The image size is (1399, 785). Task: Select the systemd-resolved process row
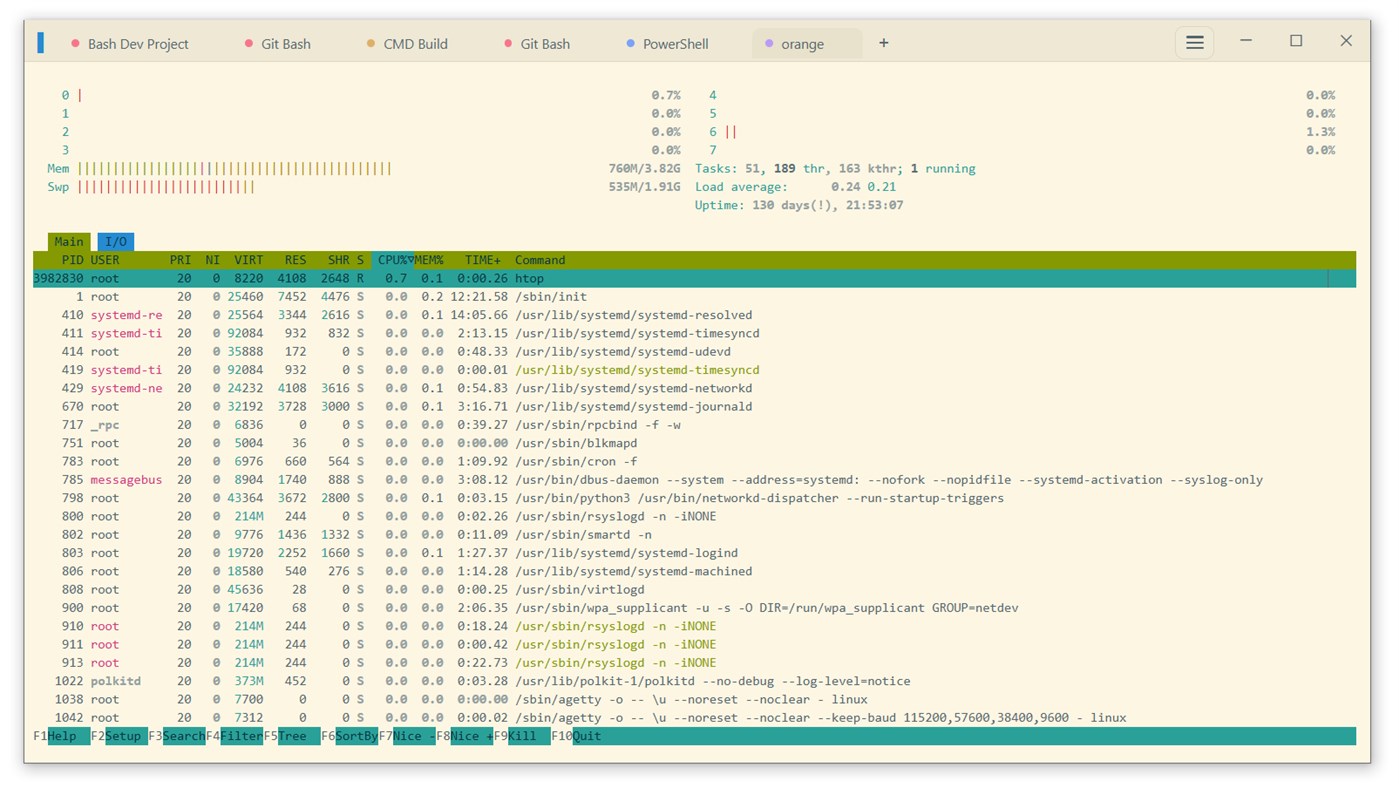click(x=694, y=315)
